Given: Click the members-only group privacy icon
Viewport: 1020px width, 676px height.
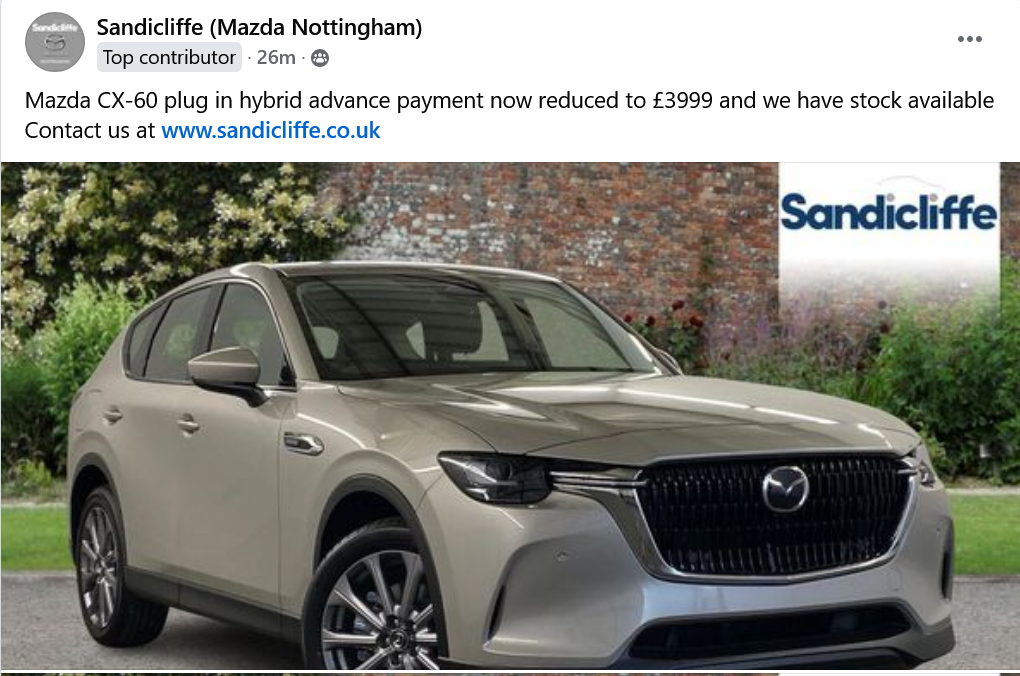Looking at the screenshot, I should point(319,58).
